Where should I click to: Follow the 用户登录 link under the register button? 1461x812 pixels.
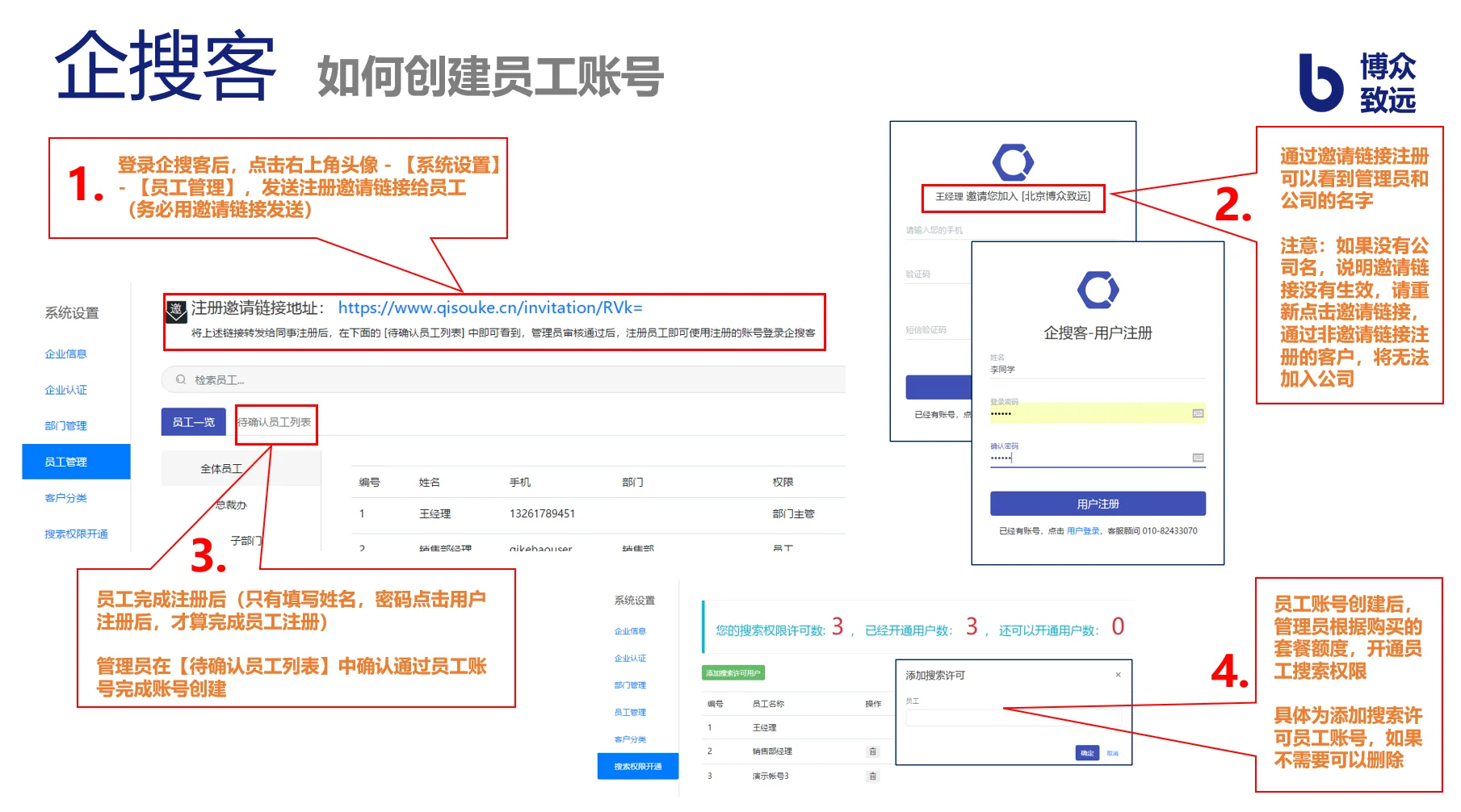pyautogui.click(x=1082, y=531)
